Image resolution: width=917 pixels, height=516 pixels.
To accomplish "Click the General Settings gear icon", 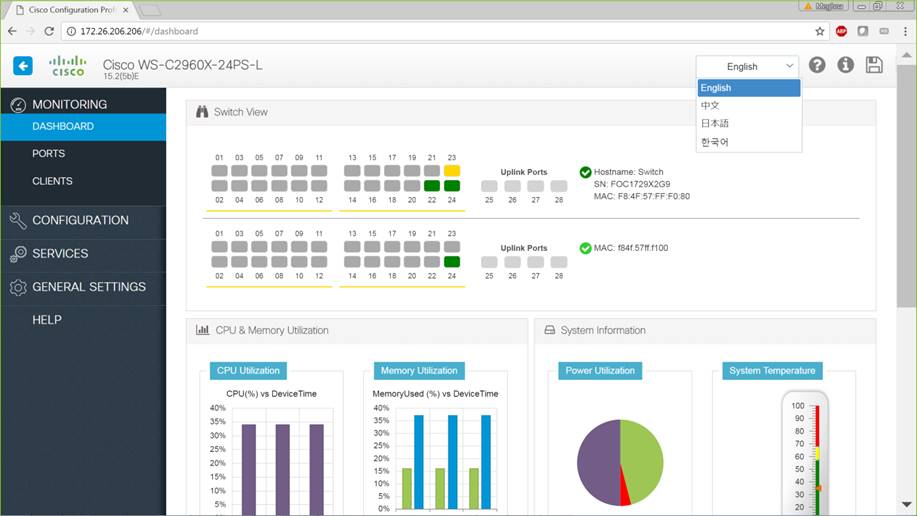I will point(18,287).
